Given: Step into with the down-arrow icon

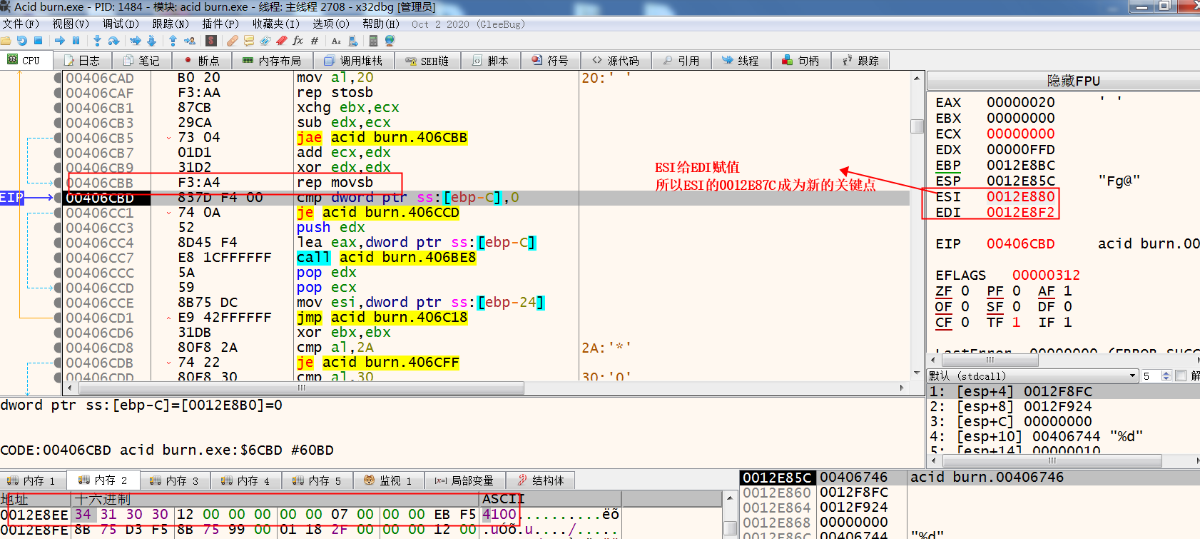Looking at the screenshot, I should tap(97, 41).
